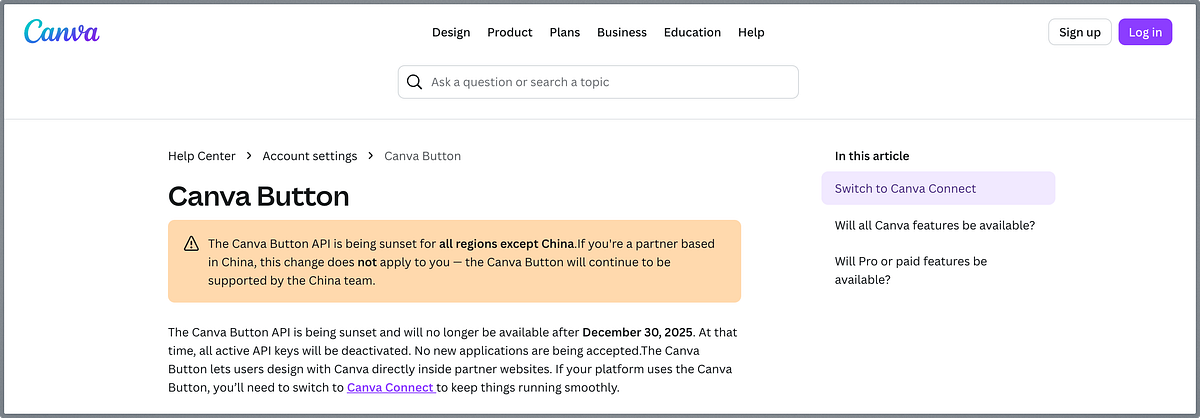Click the 'December 30, 2025' bold text
Viewport: 1200px width, 418px height.
pos(639,332)
